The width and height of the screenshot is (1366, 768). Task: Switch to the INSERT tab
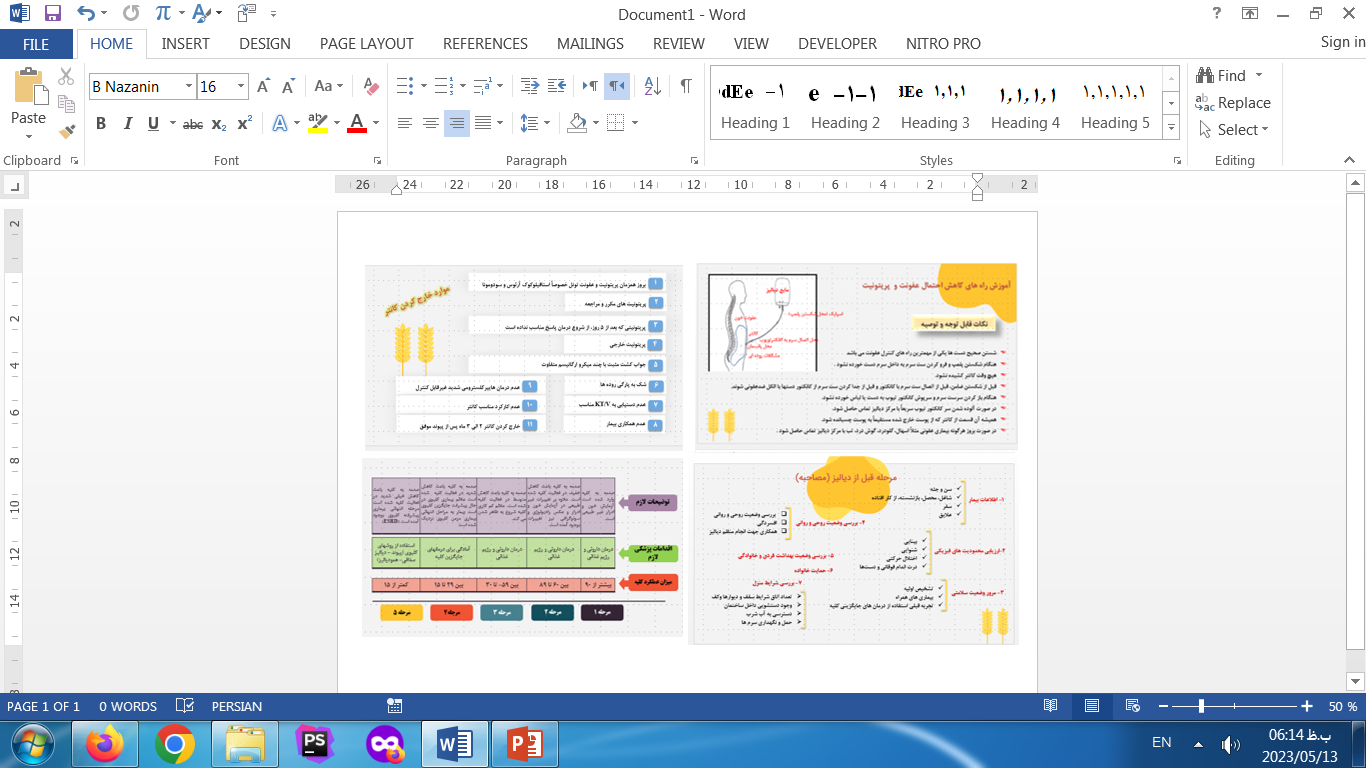coord(185,44)
